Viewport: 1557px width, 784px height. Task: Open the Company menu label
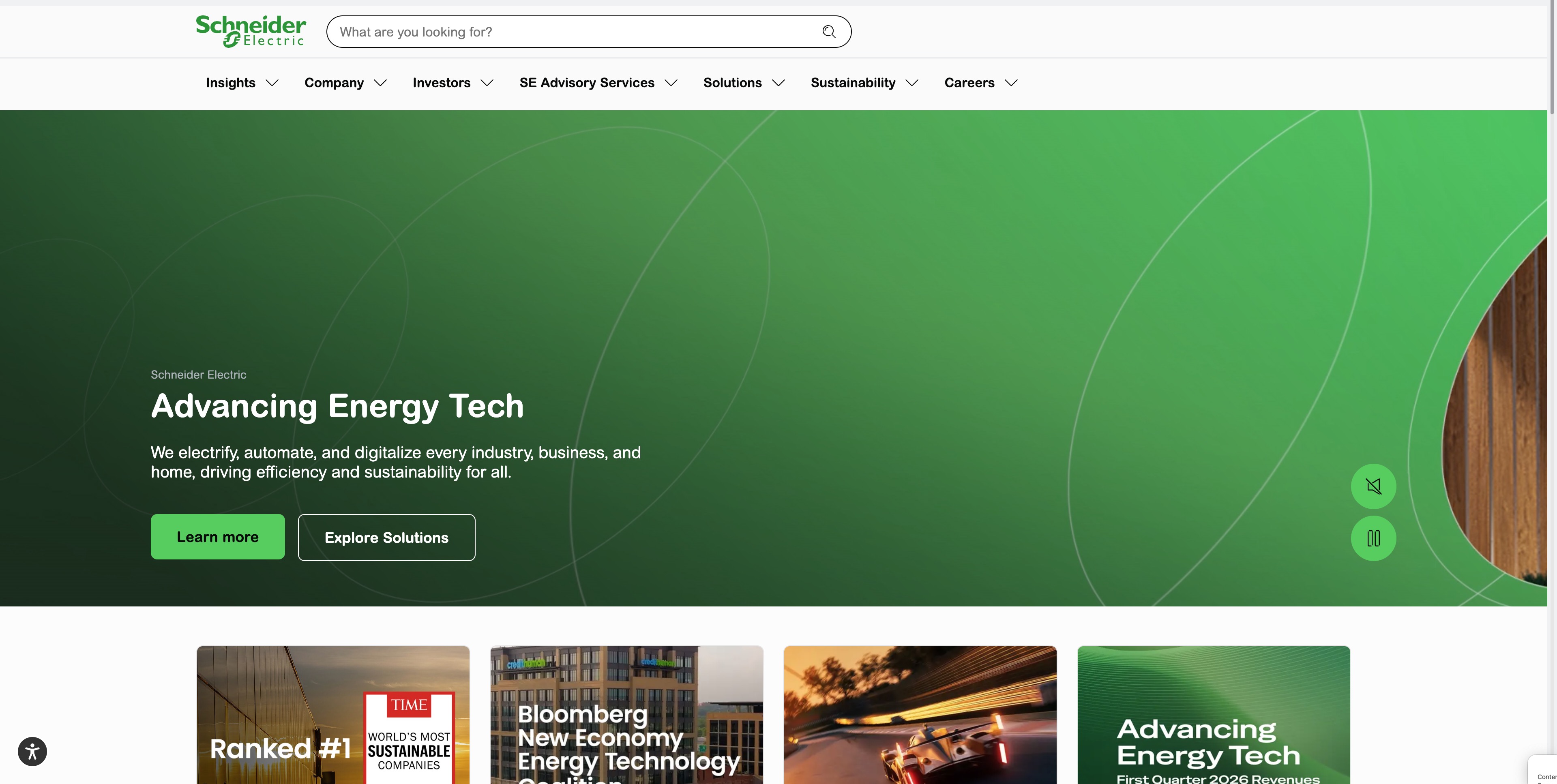[334, 83]
